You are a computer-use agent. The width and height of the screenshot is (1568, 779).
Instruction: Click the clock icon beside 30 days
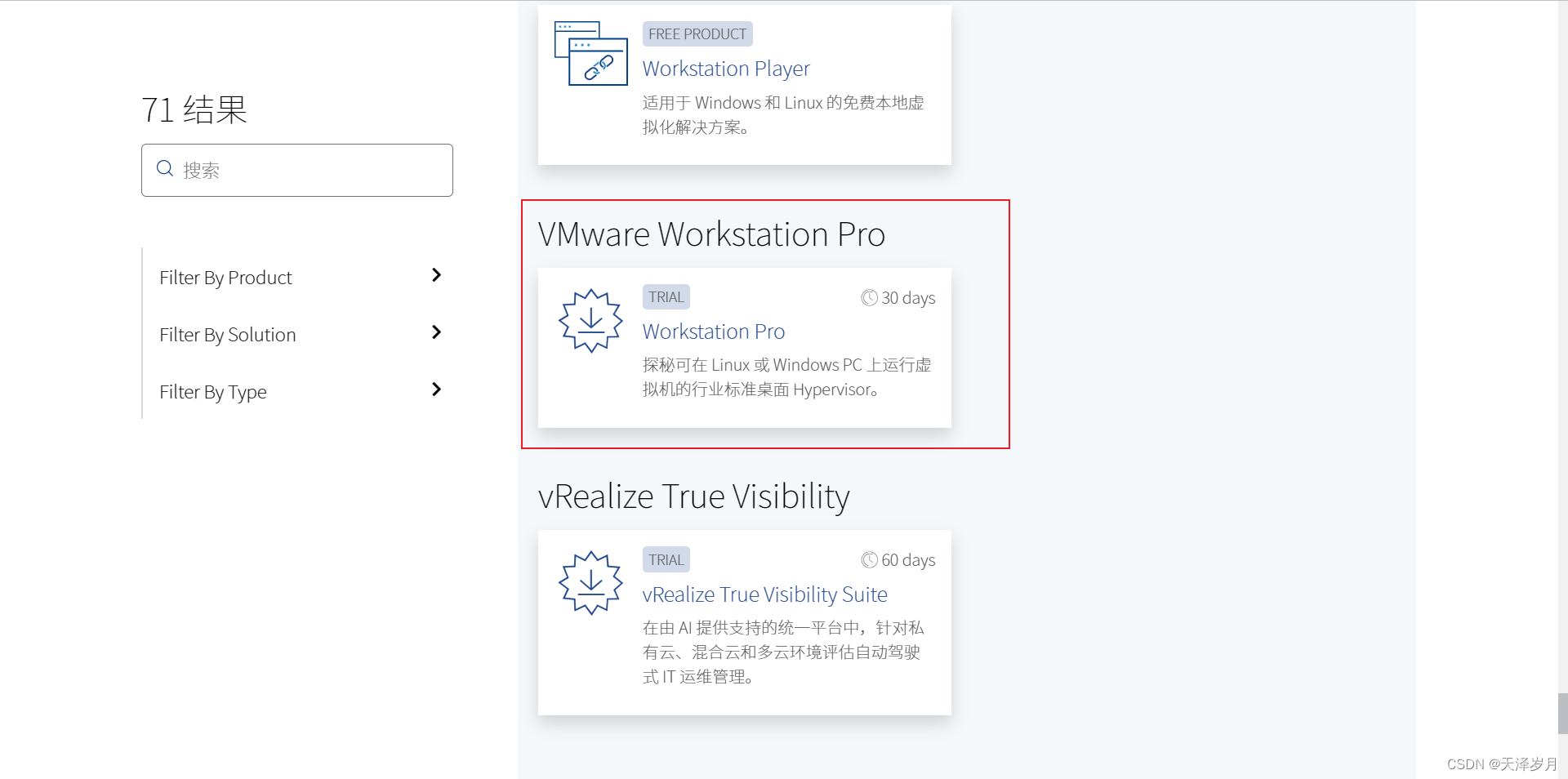[x=869, y=298]
